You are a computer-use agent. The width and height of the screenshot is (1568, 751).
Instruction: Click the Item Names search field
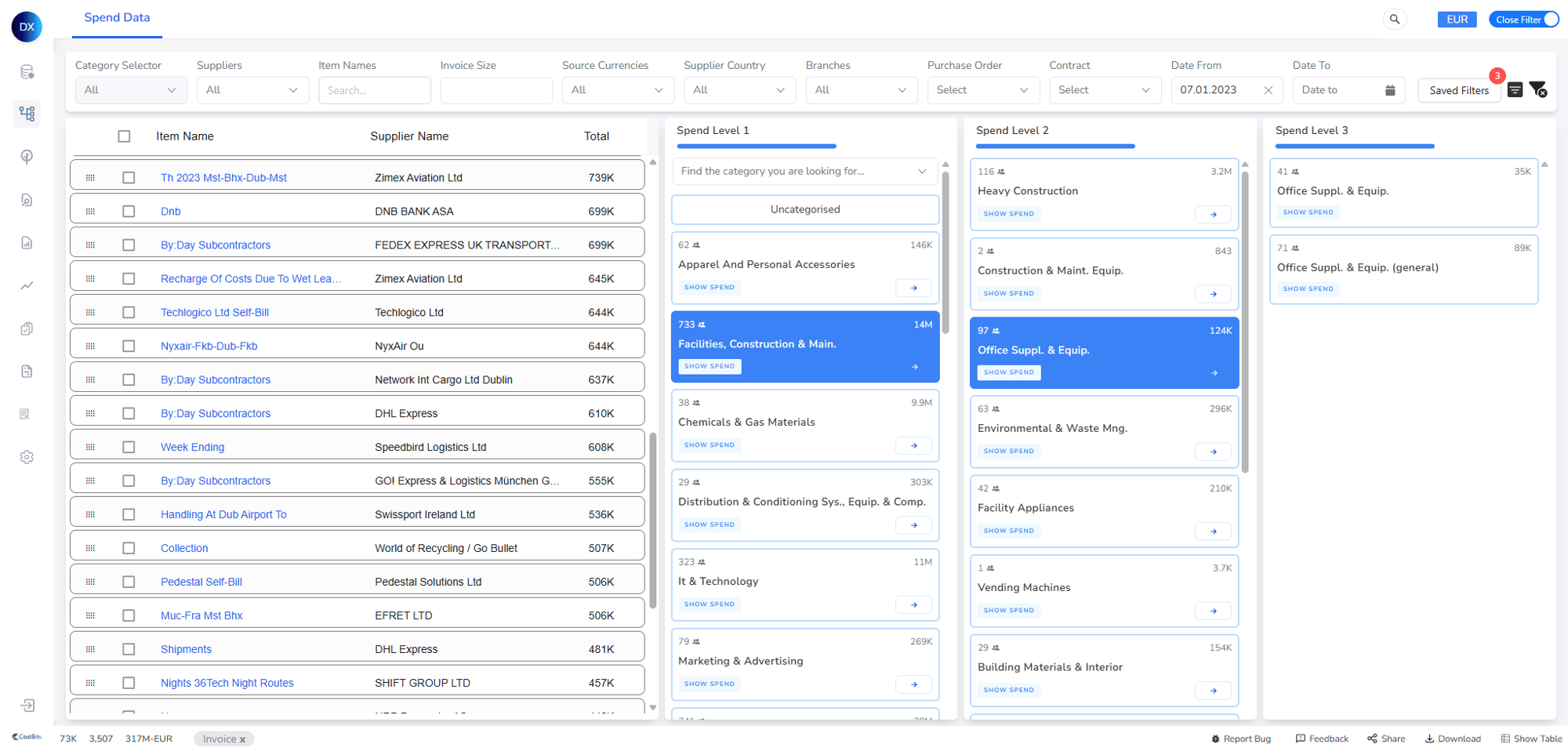(374, 90)
